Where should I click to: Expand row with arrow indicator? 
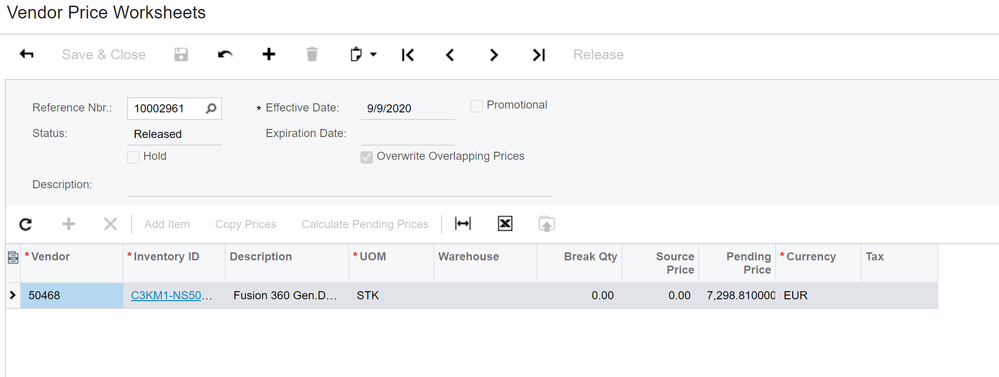click(13, 295)
